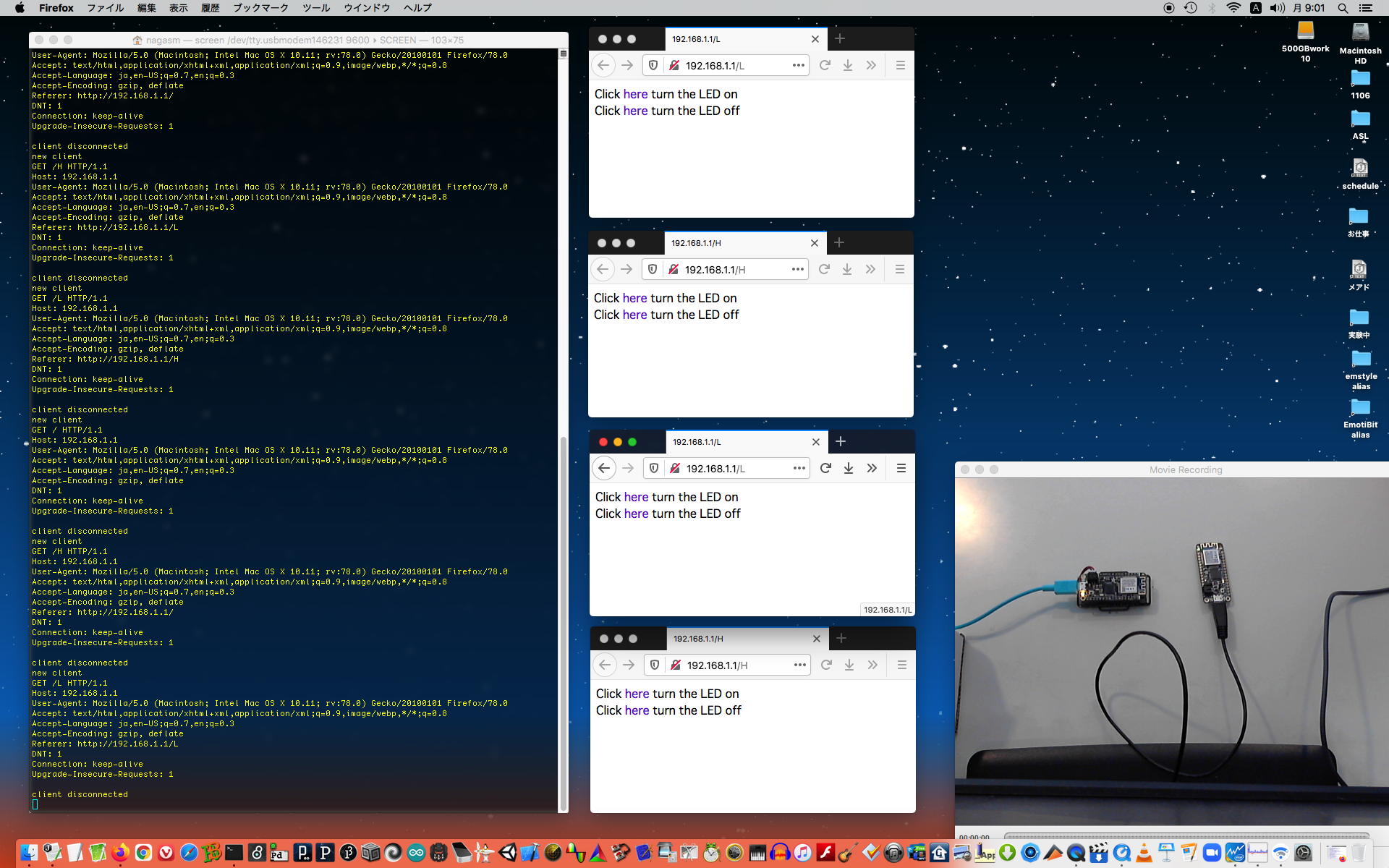Screen dimensions: 1389x868
Task: Open downloads in the third browser window
Action: (x=849, y=468)
